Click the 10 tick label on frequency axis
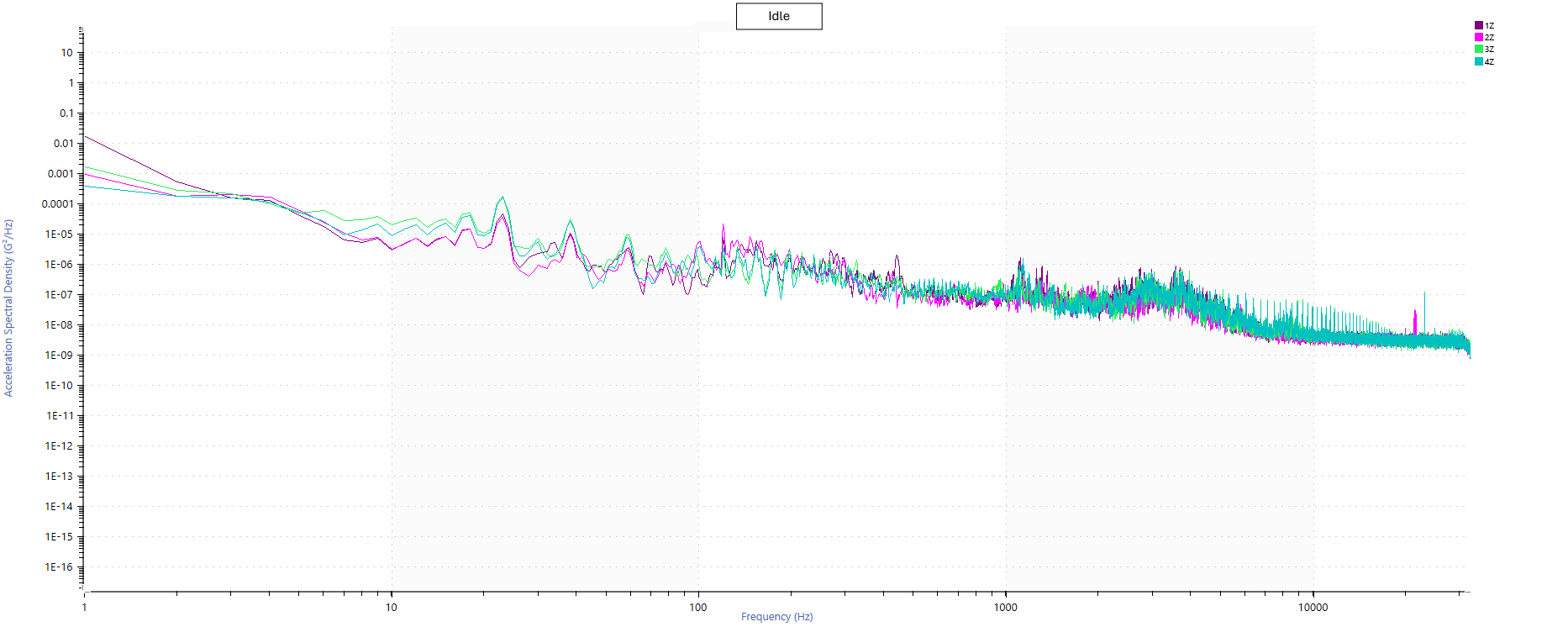This screenshot has width=1568, height=627. [x=391, y=608]
